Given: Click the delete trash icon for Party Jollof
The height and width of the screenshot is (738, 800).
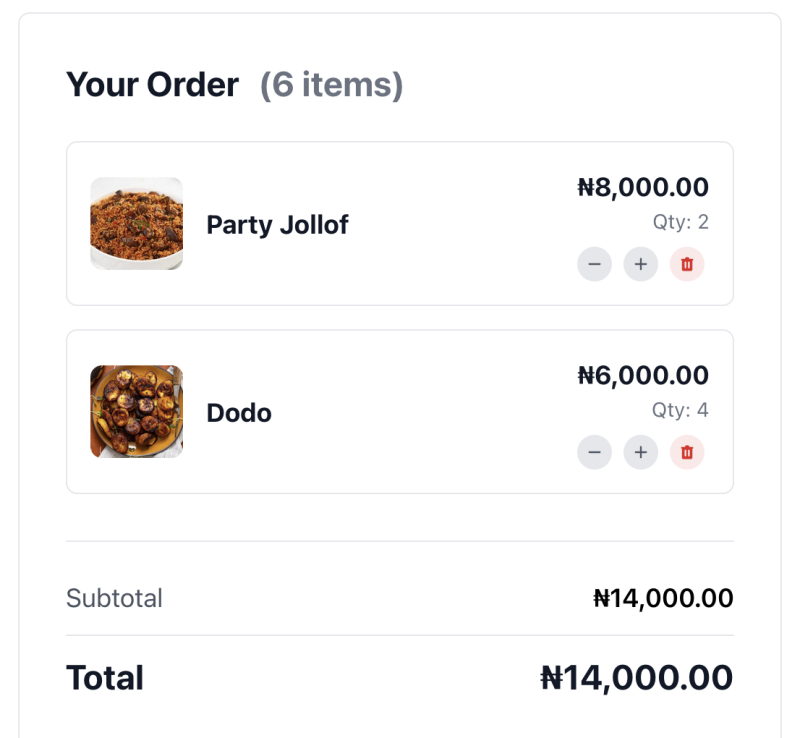Looking at the screenshot, I should coord(687,264).
